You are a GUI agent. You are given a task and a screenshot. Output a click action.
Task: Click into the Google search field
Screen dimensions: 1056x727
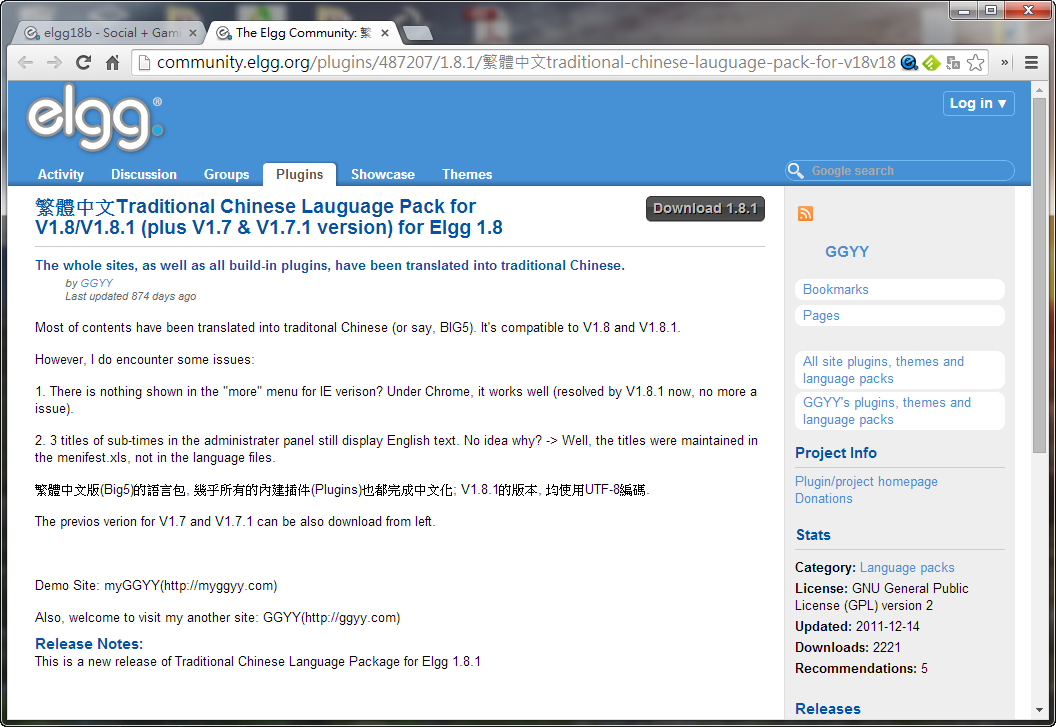(x=905, y=171)
